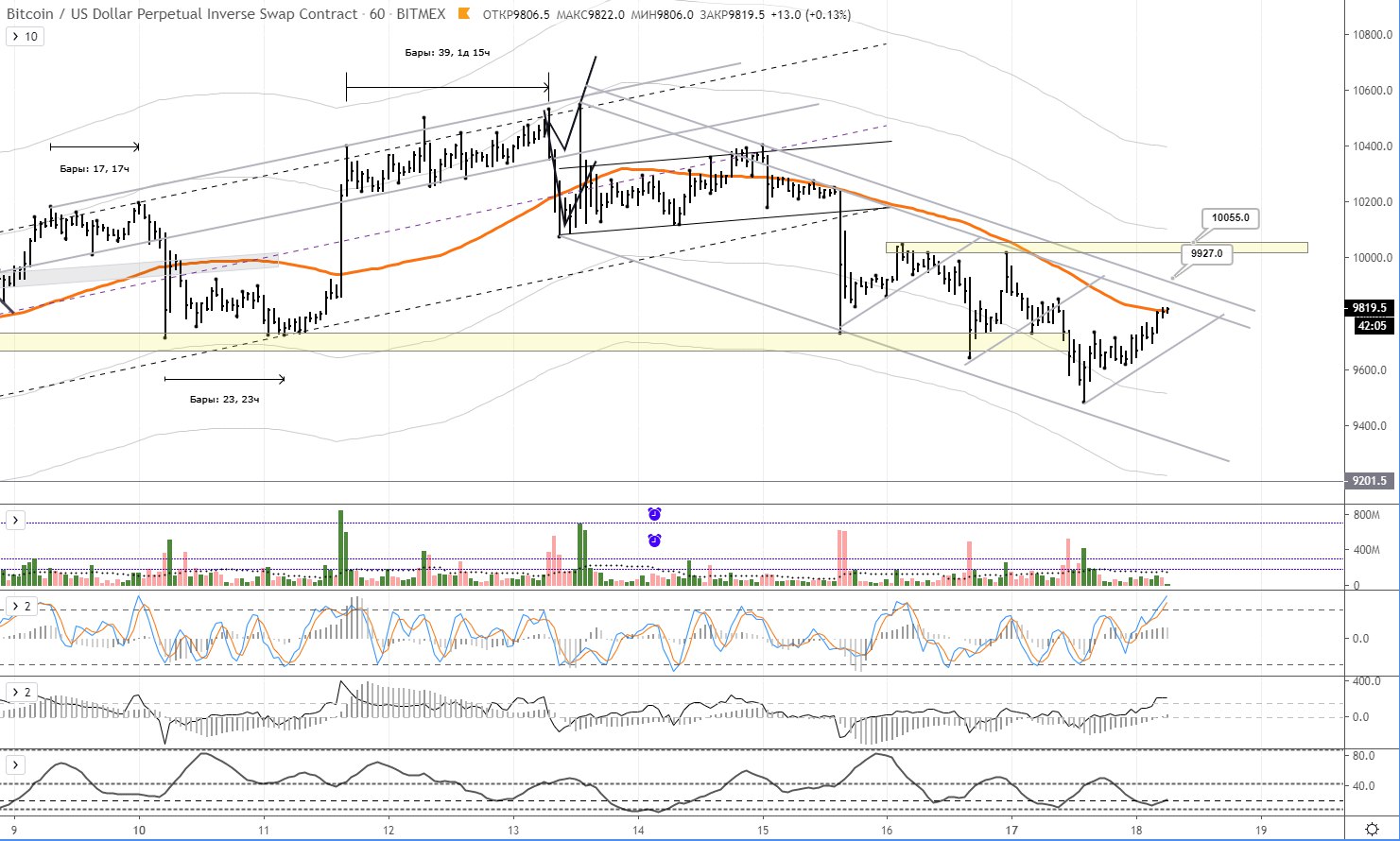Select the yellow zone near the 10000 level
Viewport: 1400px width, 841px height.
coord(1097,248)
